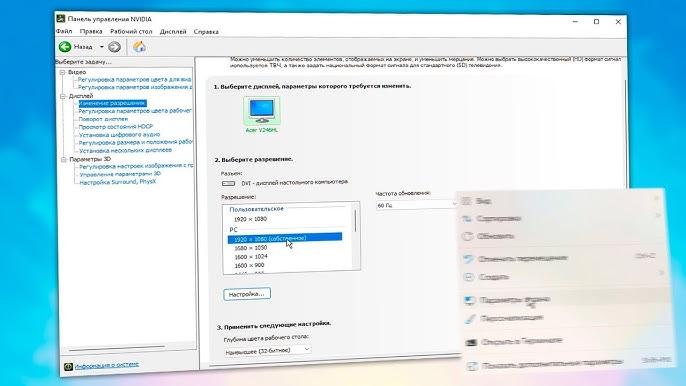Select the Acer V246HL monitor icon
686x386 pixels.
(x=262, y=111)
